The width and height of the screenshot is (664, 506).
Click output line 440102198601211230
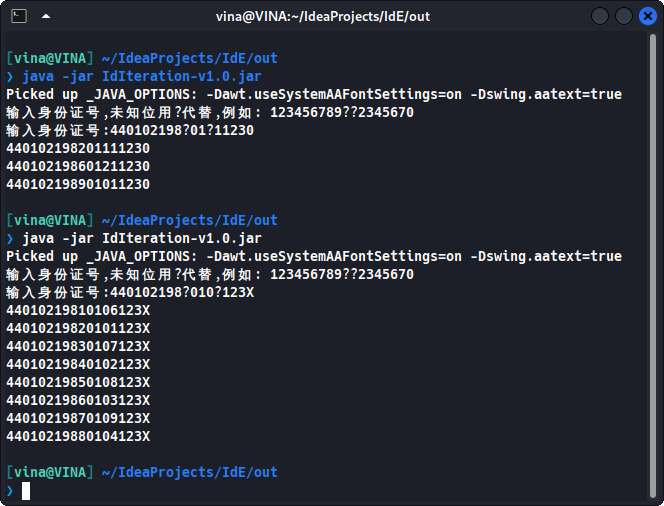click(x=78, y=166)
